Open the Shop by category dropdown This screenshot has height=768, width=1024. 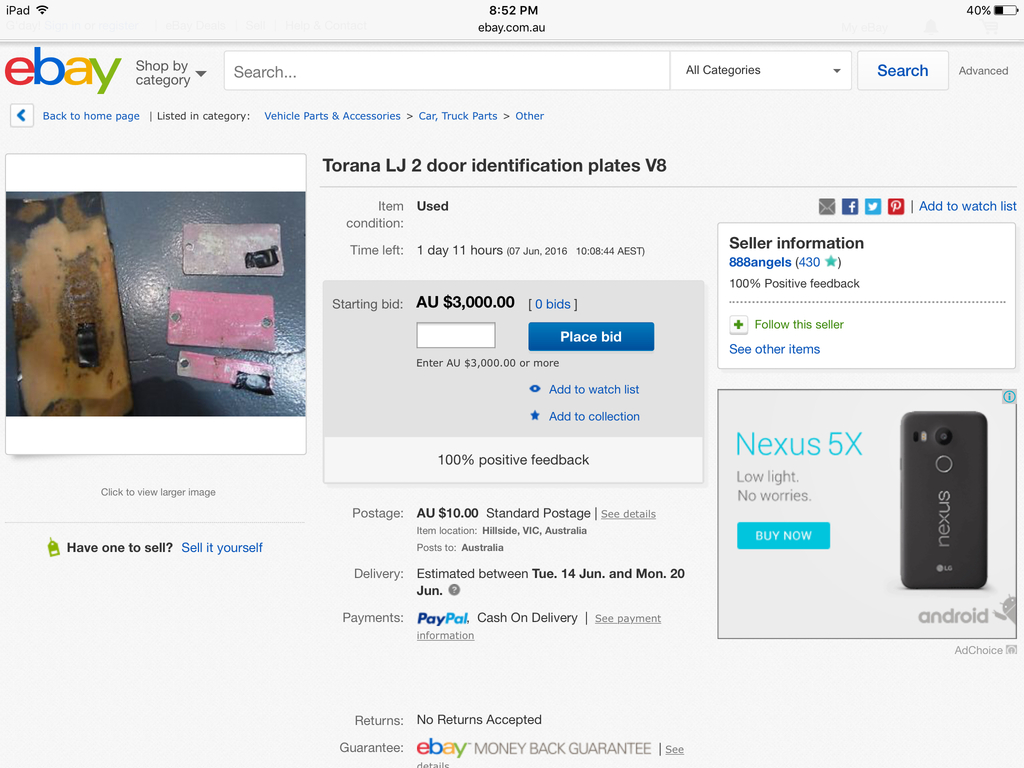point(170,73)
